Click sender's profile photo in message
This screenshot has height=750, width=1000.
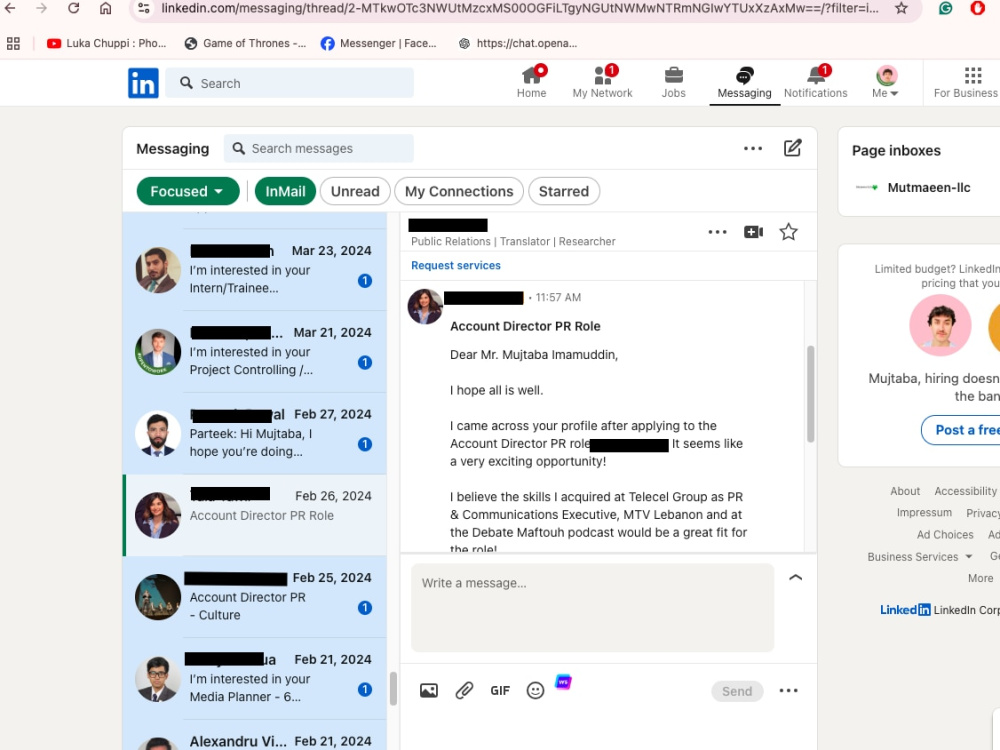(425, 307)
